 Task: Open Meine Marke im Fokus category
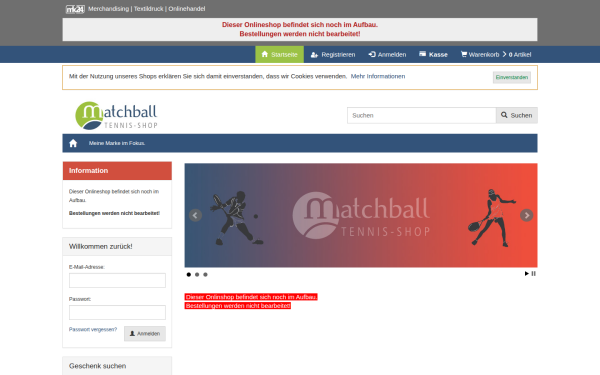[117, 143]
